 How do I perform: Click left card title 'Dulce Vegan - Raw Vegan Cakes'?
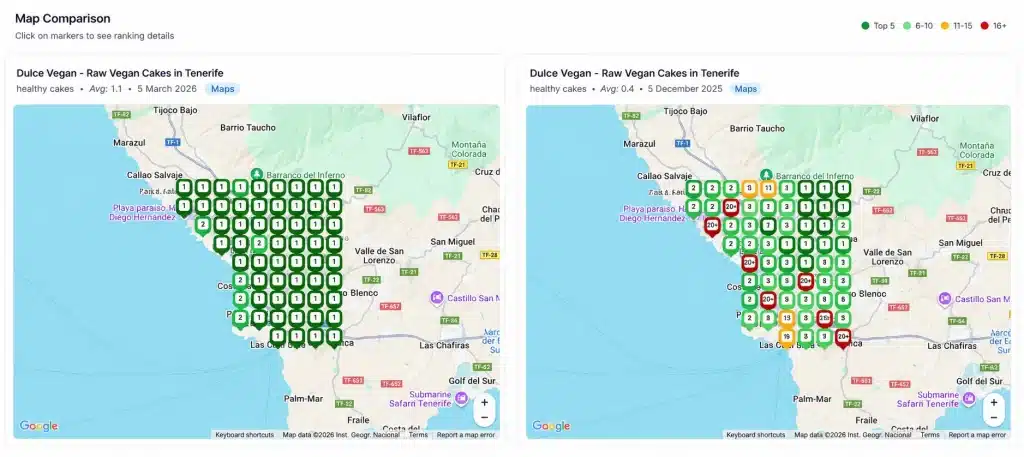tap(120, 73)
